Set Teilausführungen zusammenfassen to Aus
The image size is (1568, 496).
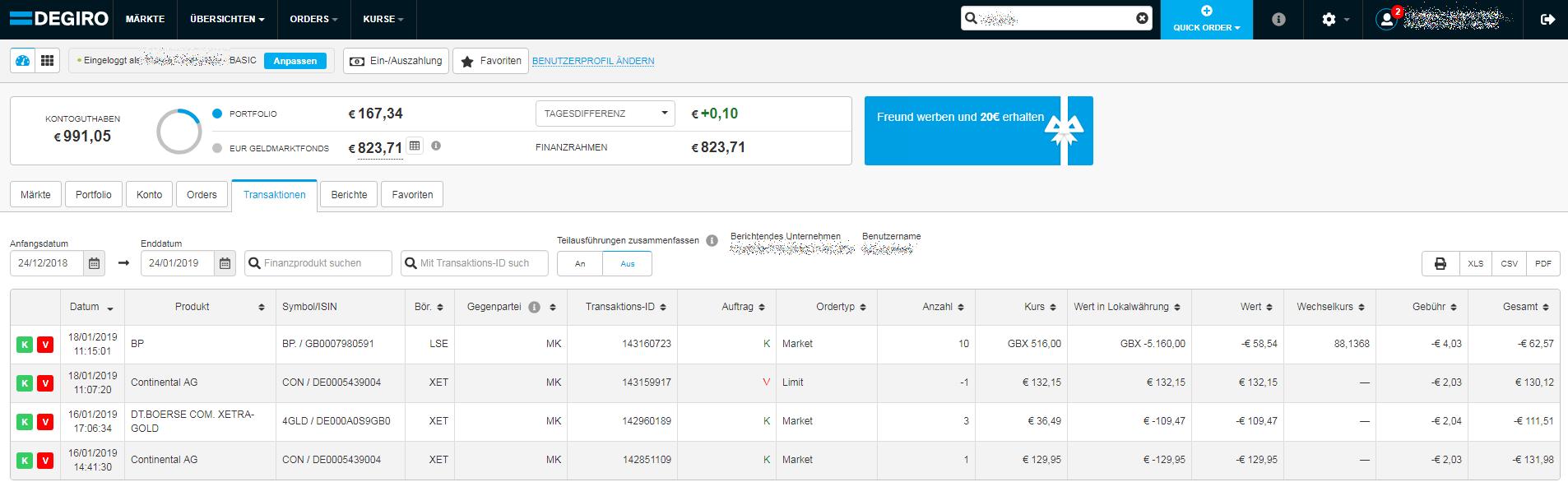click(628, 263)
